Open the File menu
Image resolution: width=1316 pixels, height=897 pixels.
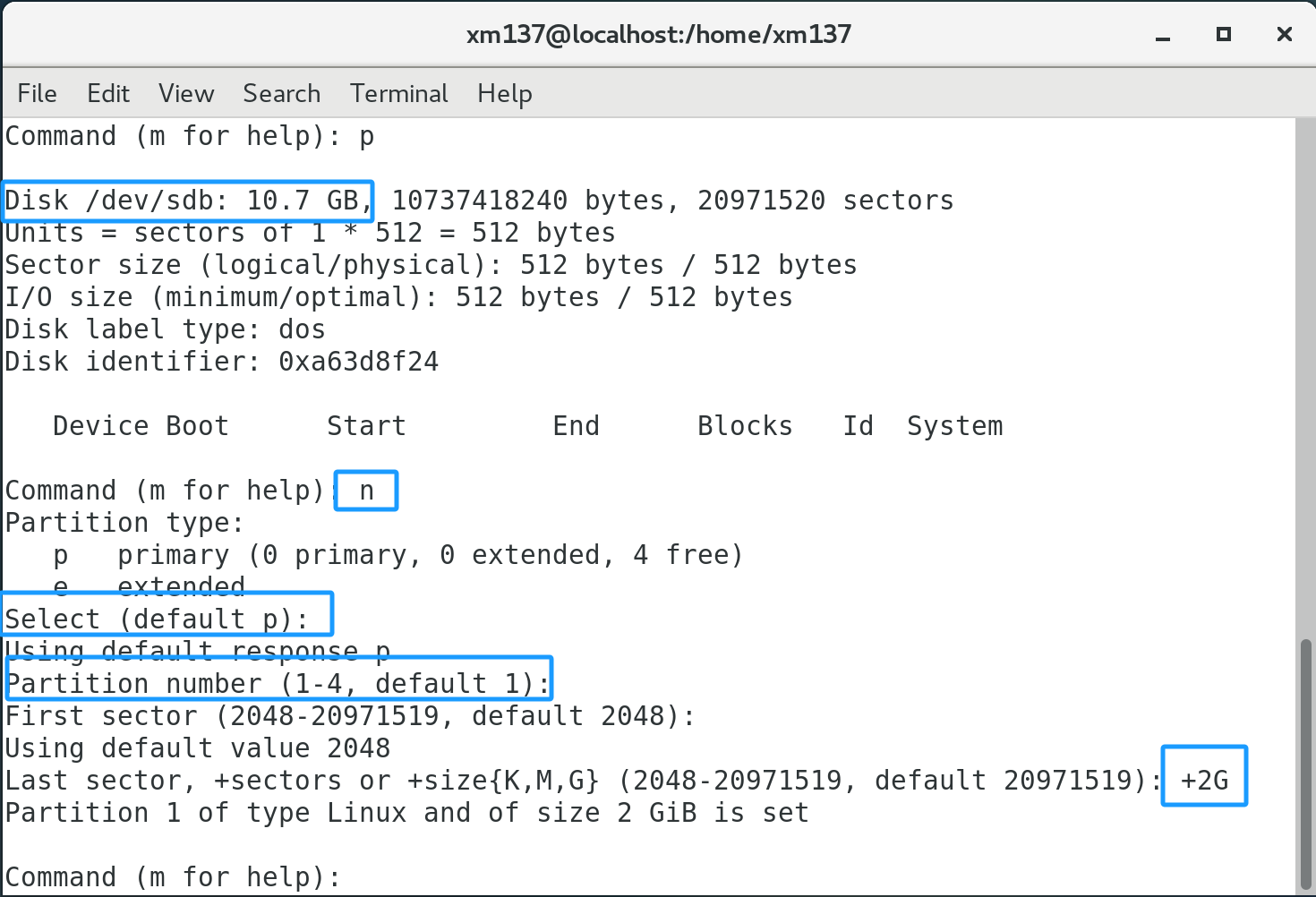coord(37,93)
